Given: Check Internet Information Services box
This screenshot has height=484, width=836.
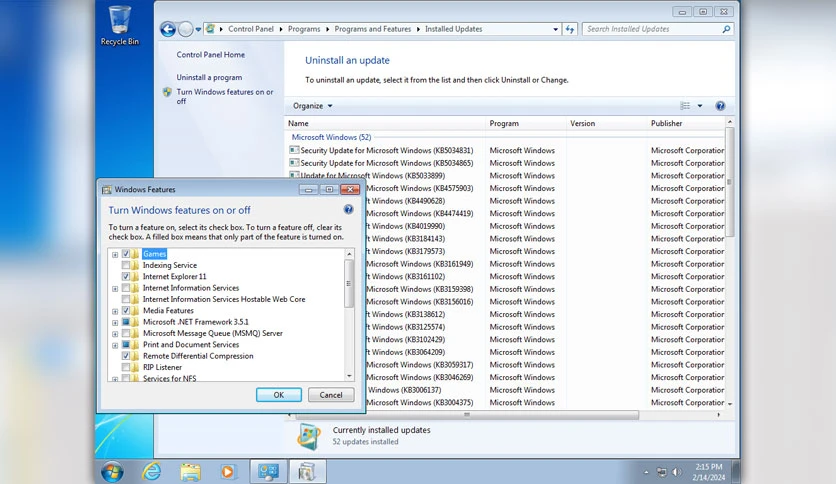Looking at the screenshot, I should coord(126,288).
